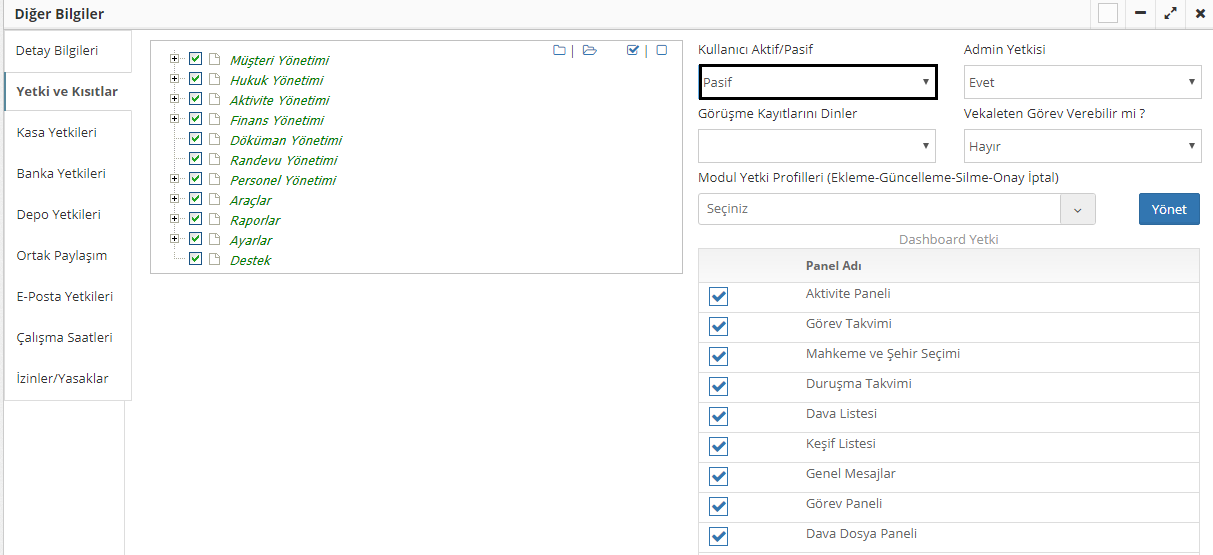The image size is (1213, 555).
Task: Open the Çalışma Saatleri tab
Action: click(x=64, y=337)
